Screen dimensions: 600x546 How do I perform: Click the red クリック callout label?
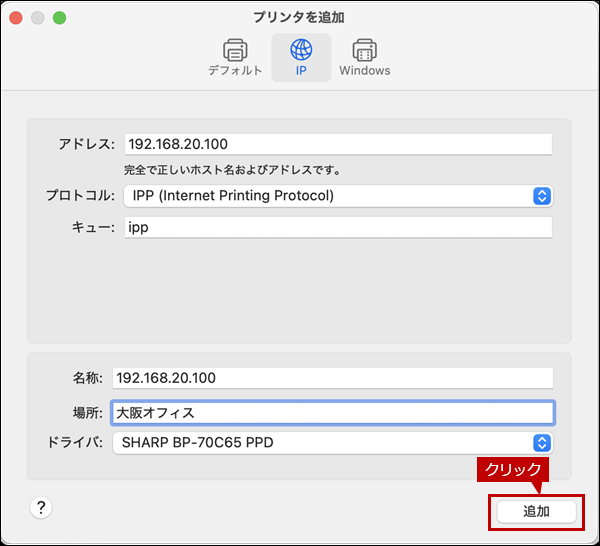coord(512,469)
